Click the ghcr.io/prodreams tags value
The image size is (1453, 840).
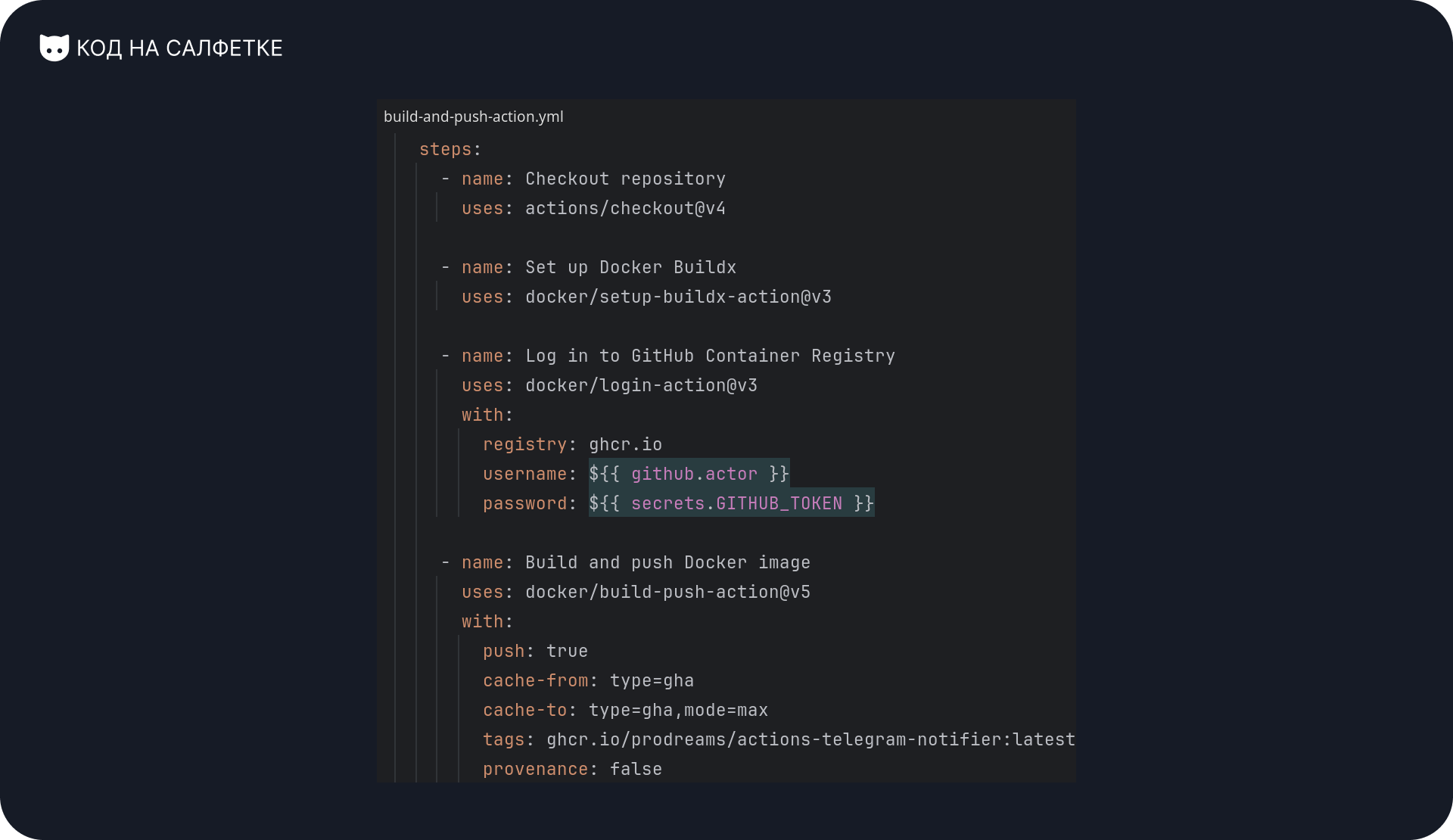pyautogui.click(x=811, y=739)
